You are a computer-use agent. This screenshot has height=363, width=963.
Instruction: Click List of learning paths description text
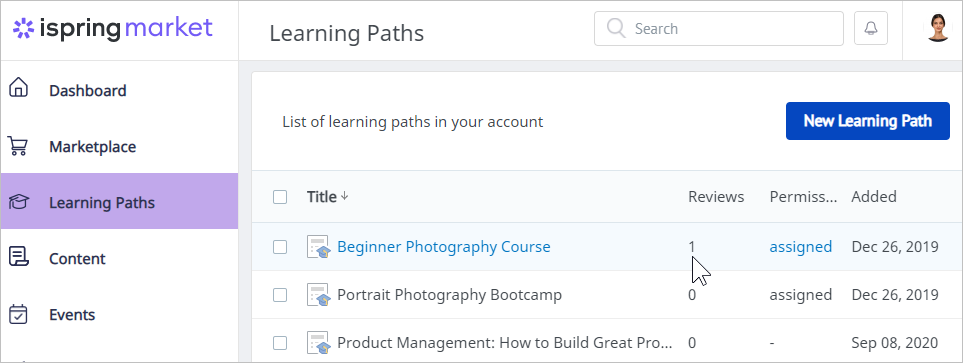tap(413, 122)
